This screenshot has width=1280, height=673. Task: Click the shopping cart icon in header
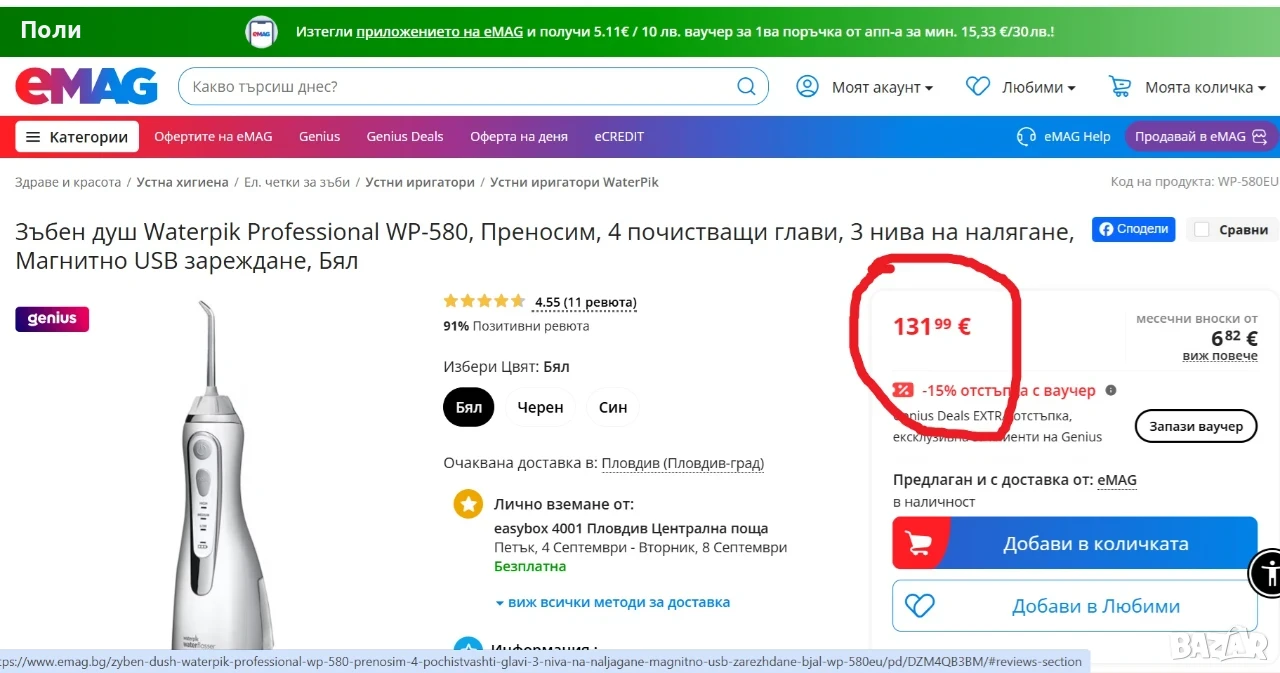(x=1120, y=87)
